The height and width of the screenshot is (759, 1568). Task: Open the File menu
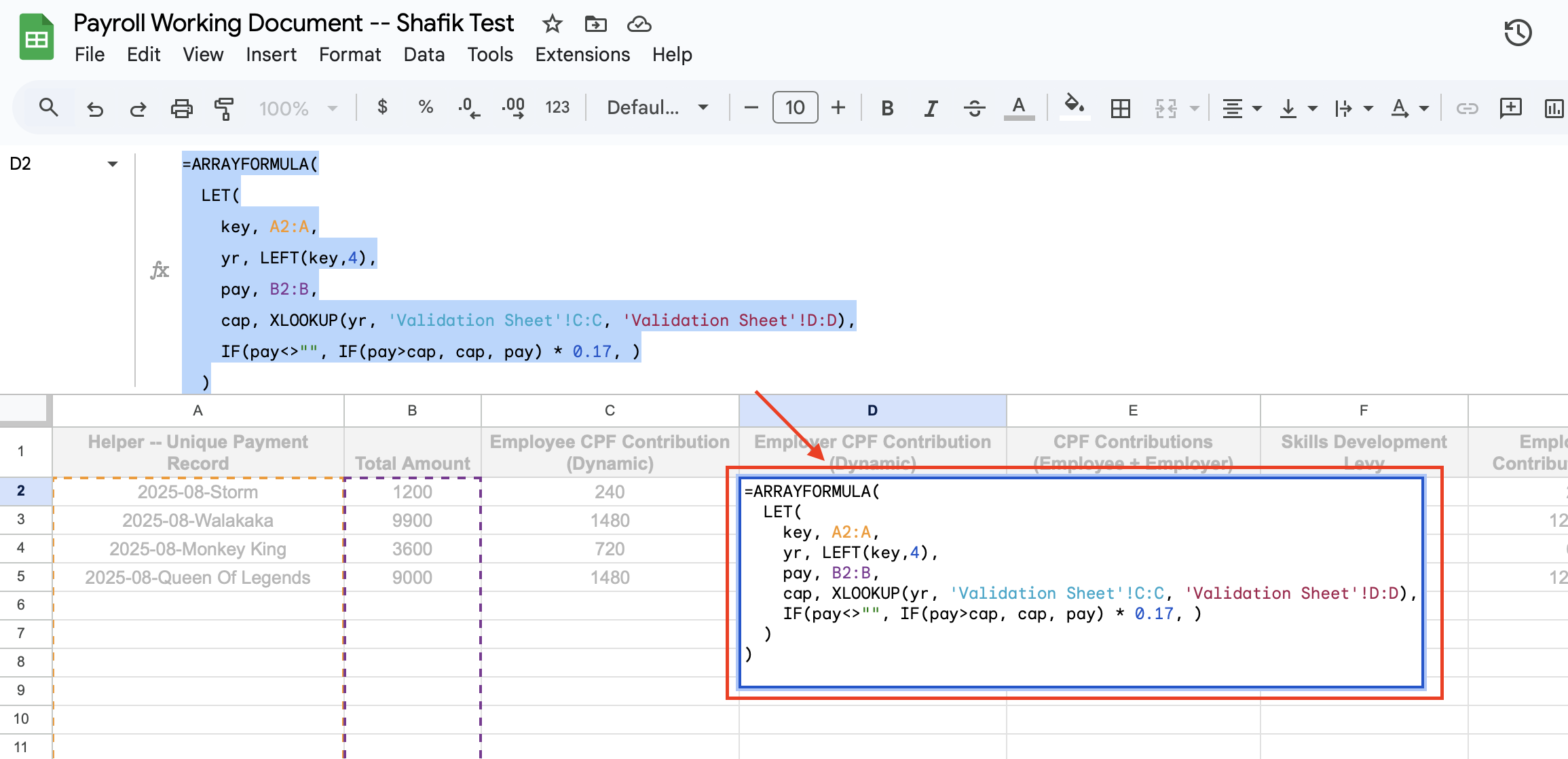[90, 54]
